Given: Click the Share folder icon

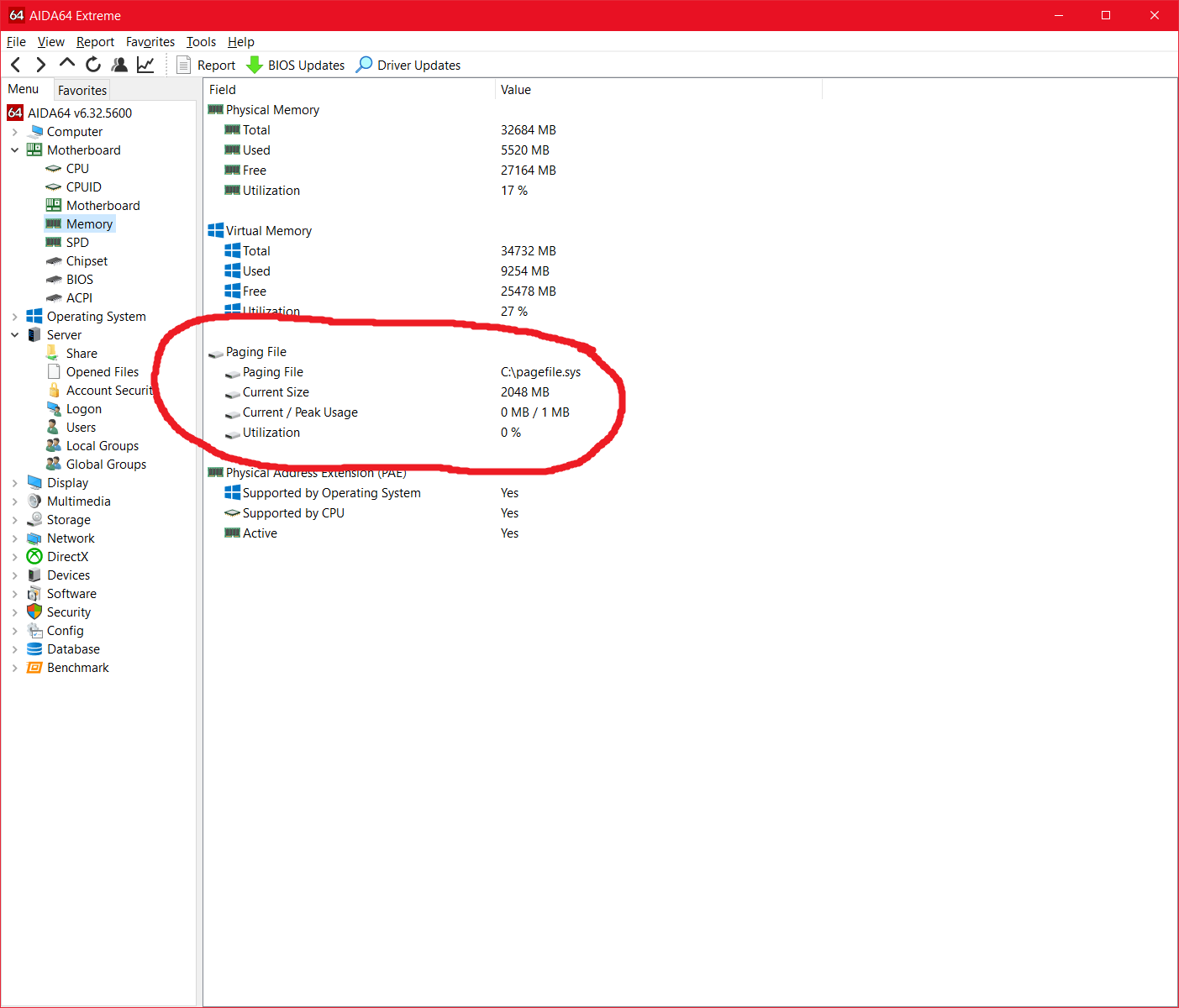Looking at the screenshot, I should pyautogui.click(x=52, y=352).
